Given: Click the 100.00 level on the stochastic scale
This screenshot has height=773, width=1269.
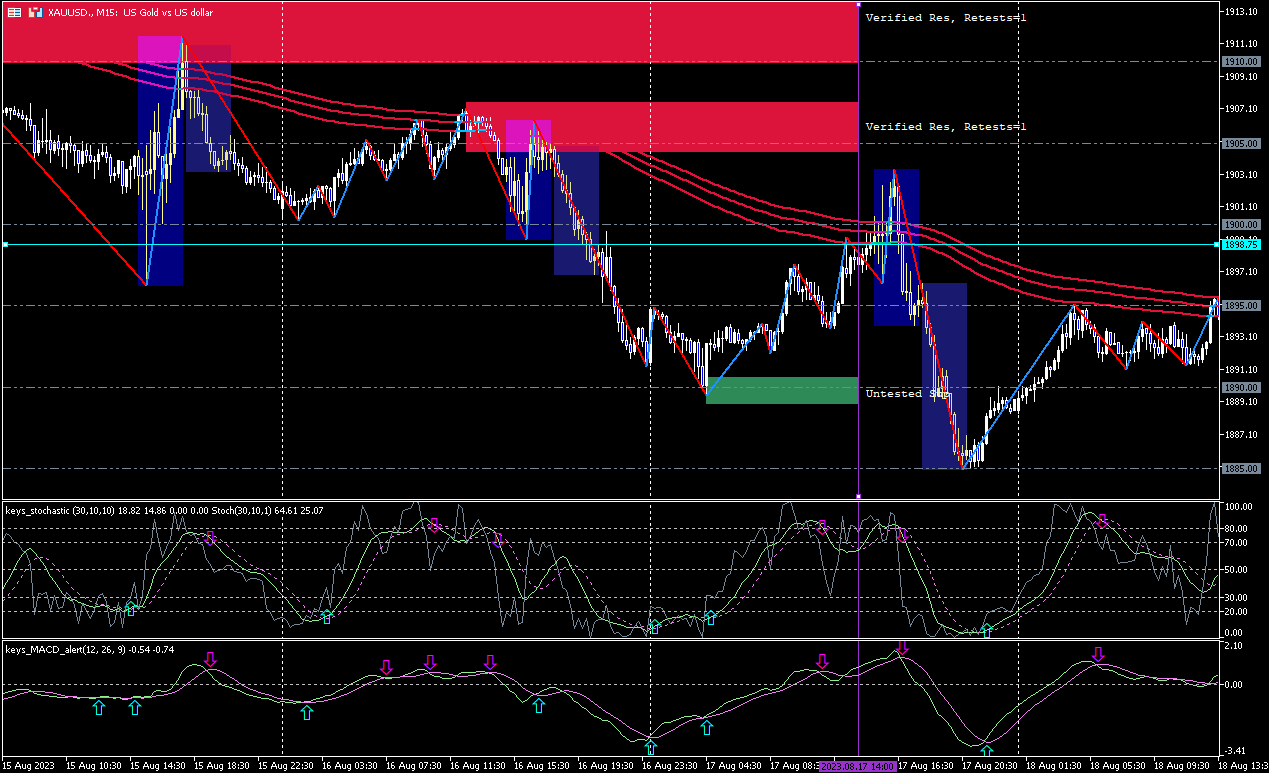Looking at the screenshot, I should (x=1240, y=508).
